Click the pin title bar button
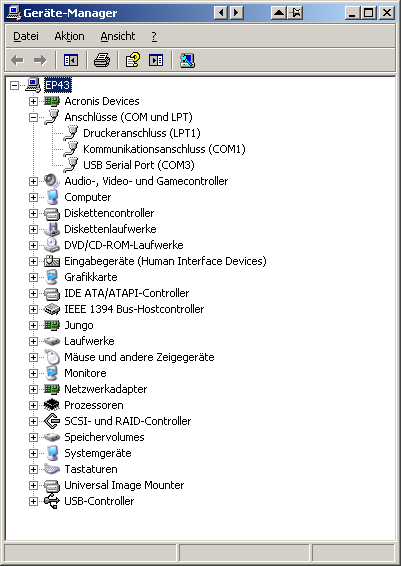This screenshot has height=566, width=401. 296,13
